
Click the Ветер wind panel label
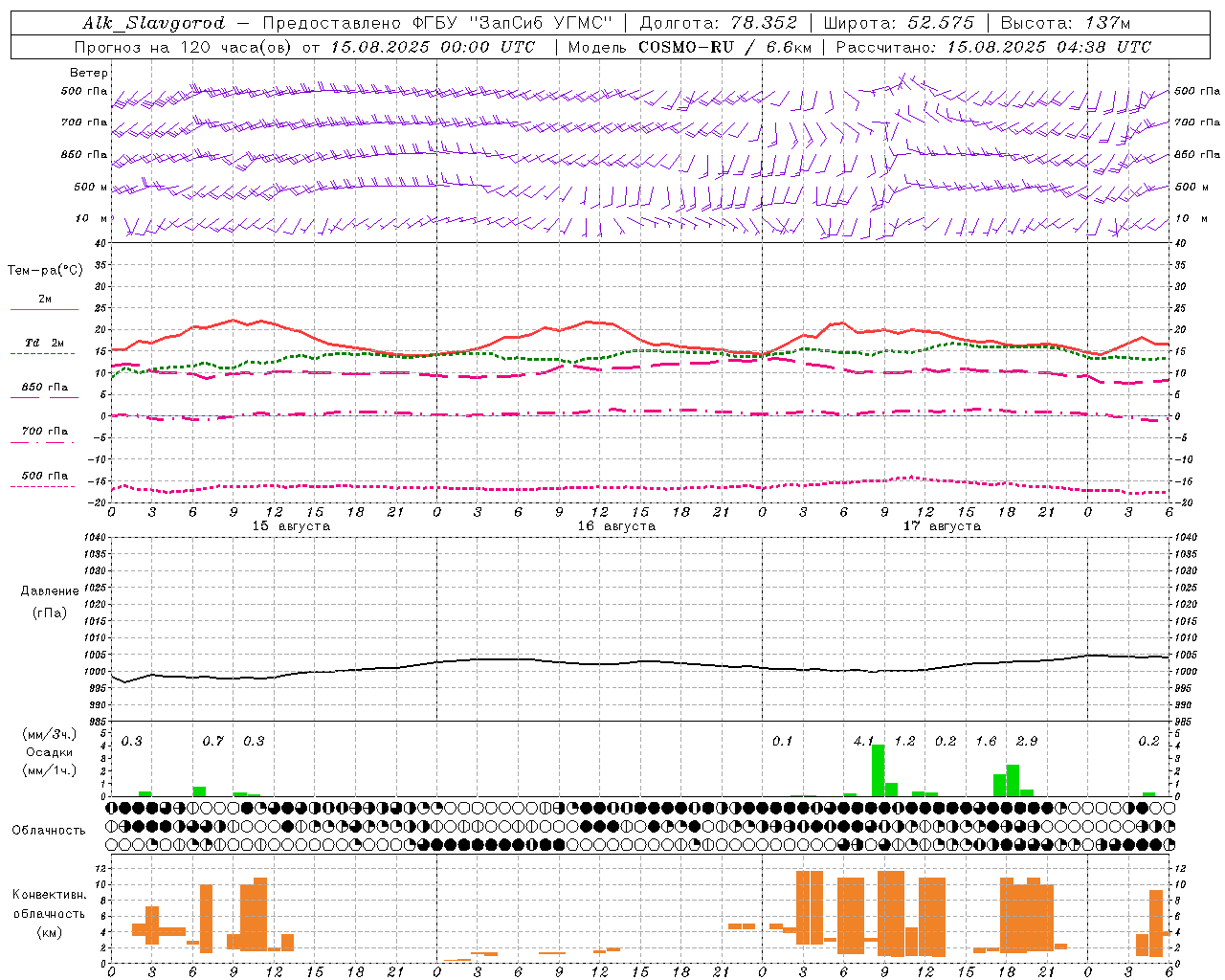click(89, 73)
